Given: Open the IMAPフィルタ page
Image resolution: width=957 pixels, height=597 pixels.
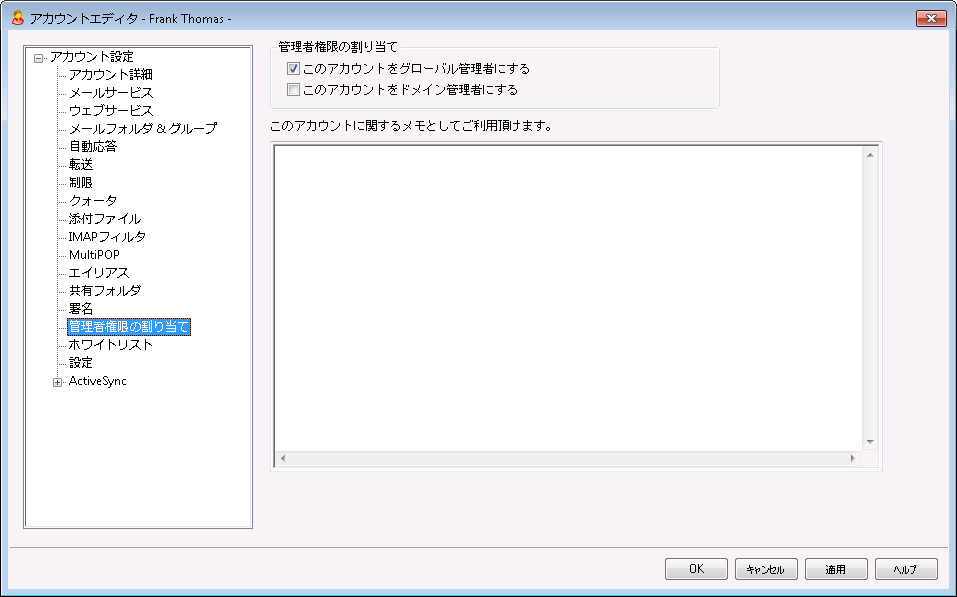Looking at the screenshot, I should pyautogui.click(x=107, y=236).
